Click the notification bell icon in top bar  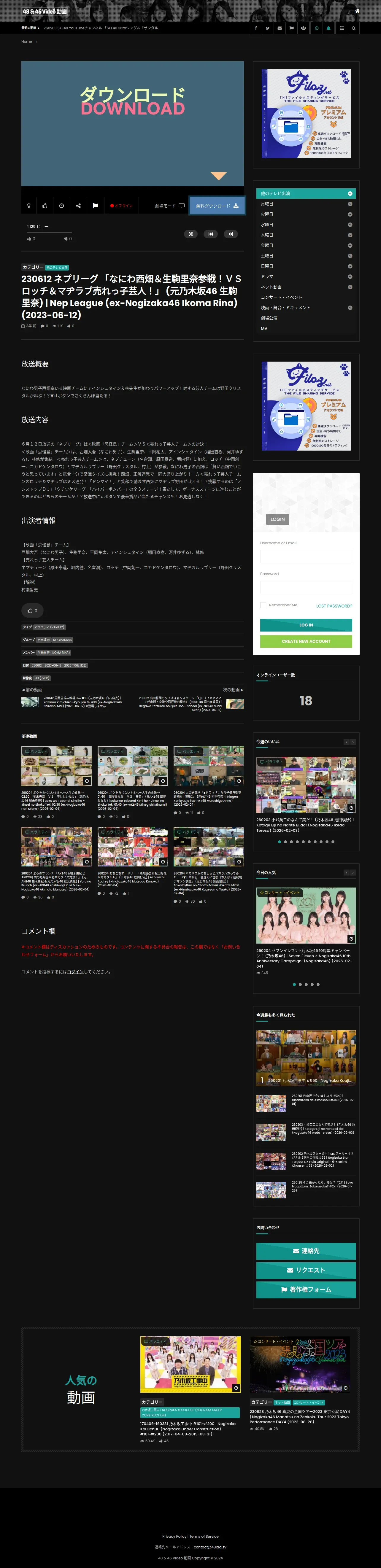(329, 28)
